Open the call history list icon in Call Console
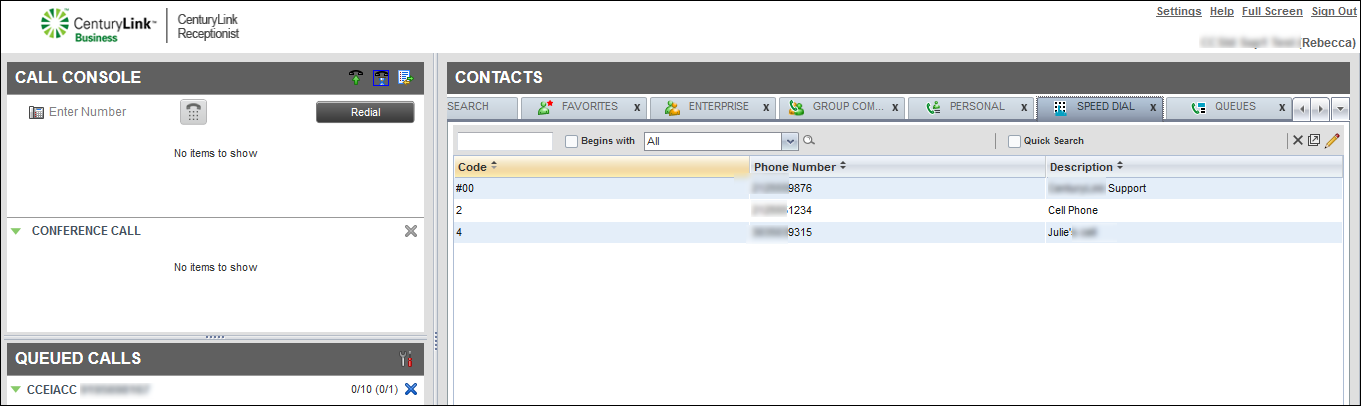 click(405, 77)
